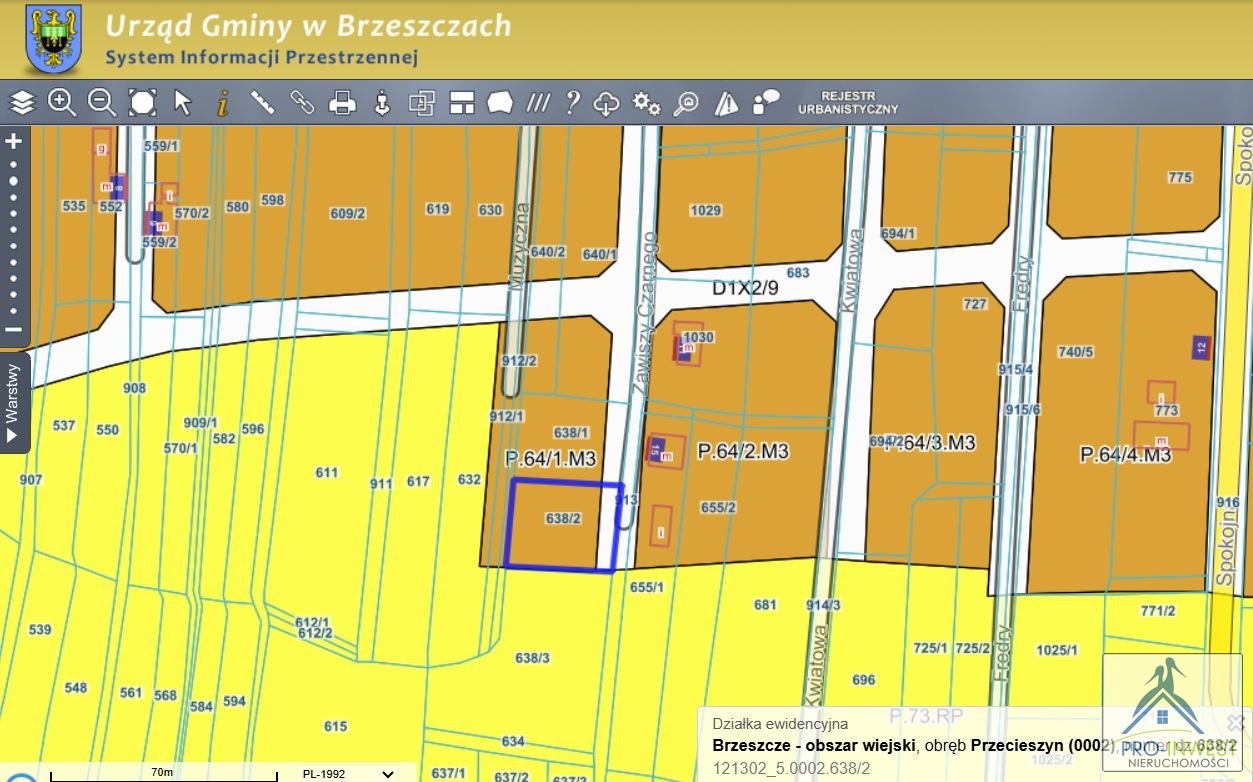Image resolution: width=1253 pixels, height=782 pixels.
Task: Click the panel layout icon
Action: click(x=461, y=102)
